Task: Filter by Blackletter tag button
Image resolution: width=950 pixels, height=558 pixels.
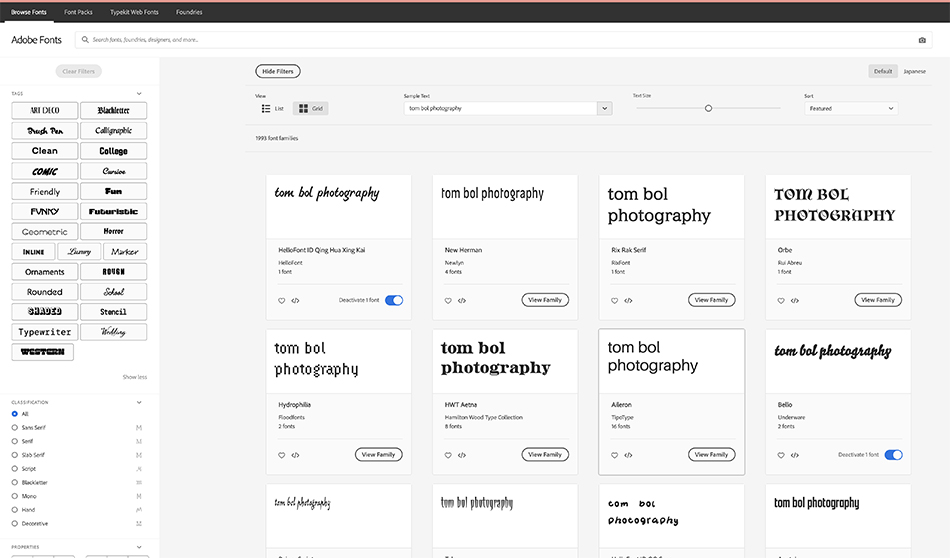Action: 113,110
